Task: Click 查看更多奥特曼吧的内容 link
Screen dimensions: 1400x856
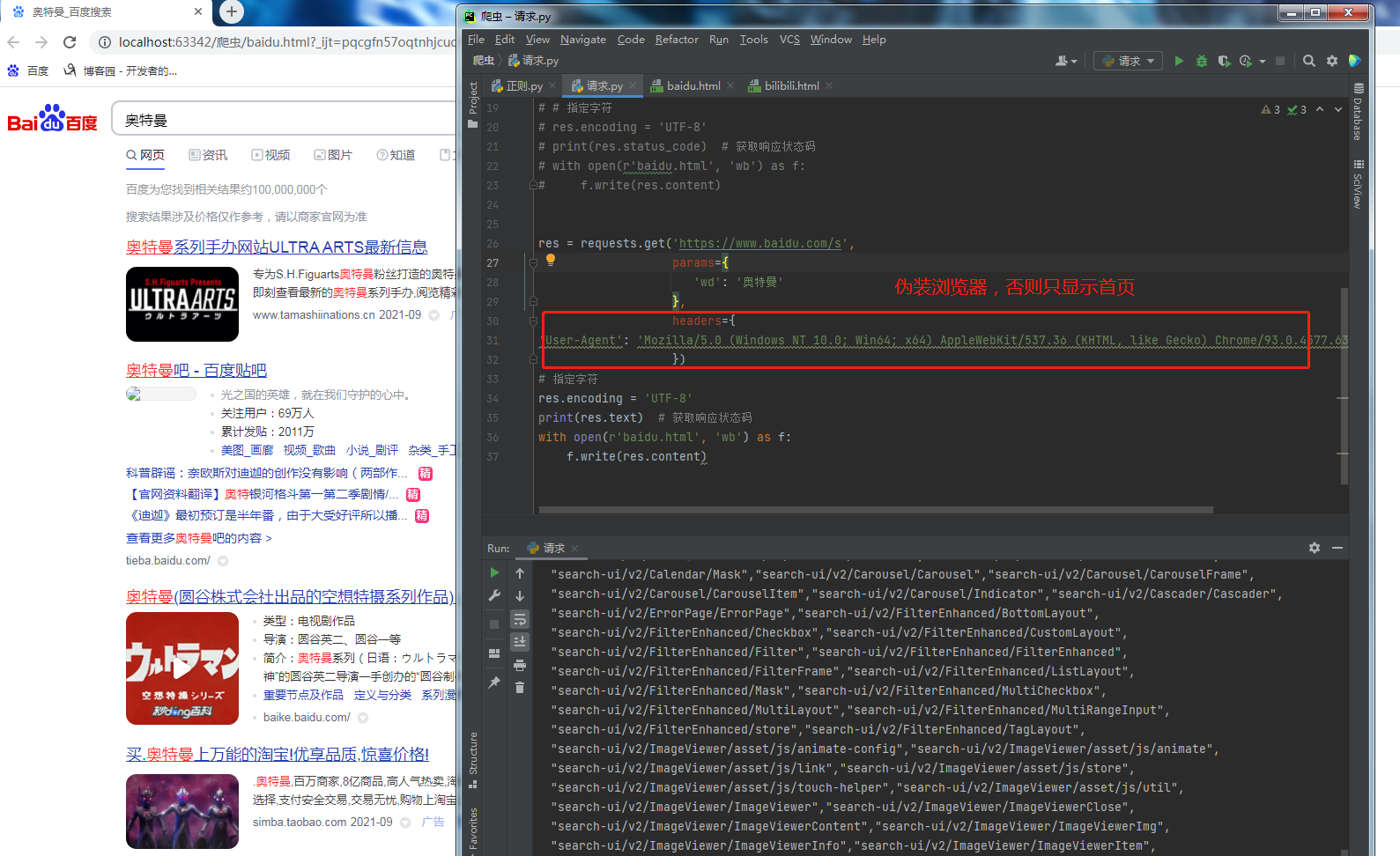Action: 199,538
